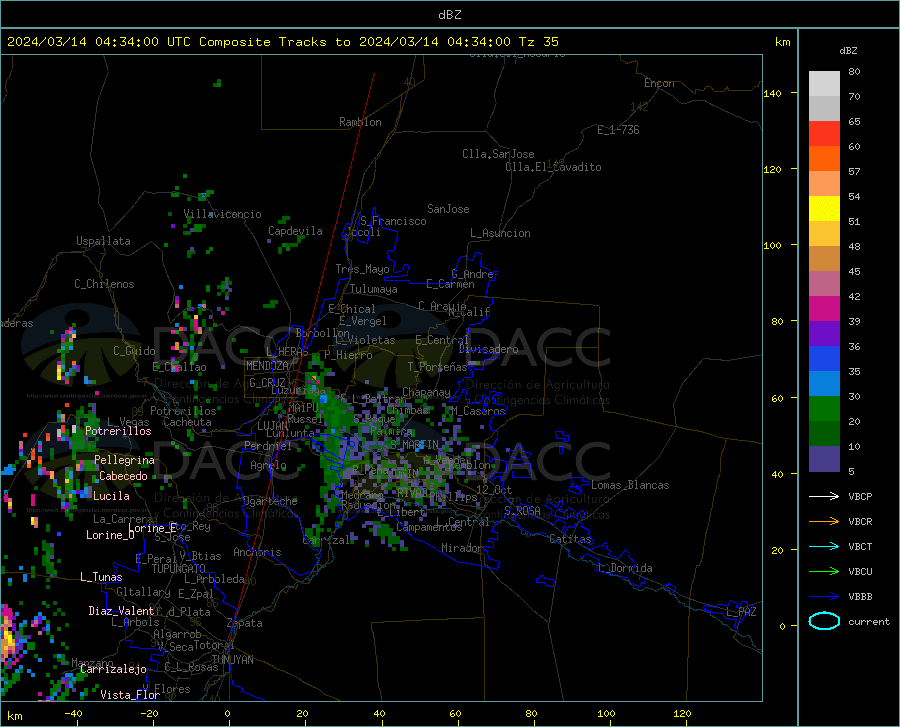Click the 'Tz 35' value in the header

(538, 42)
